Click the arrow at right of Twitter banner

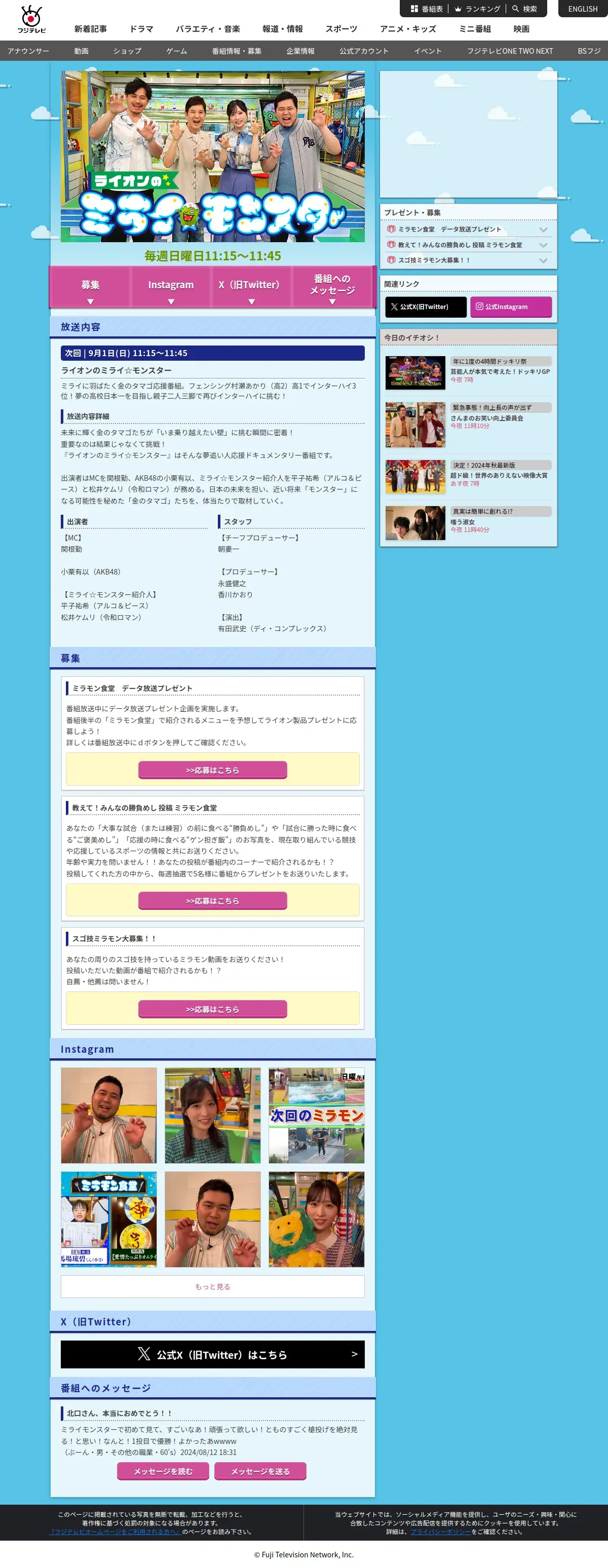(x=354, y=1354)
